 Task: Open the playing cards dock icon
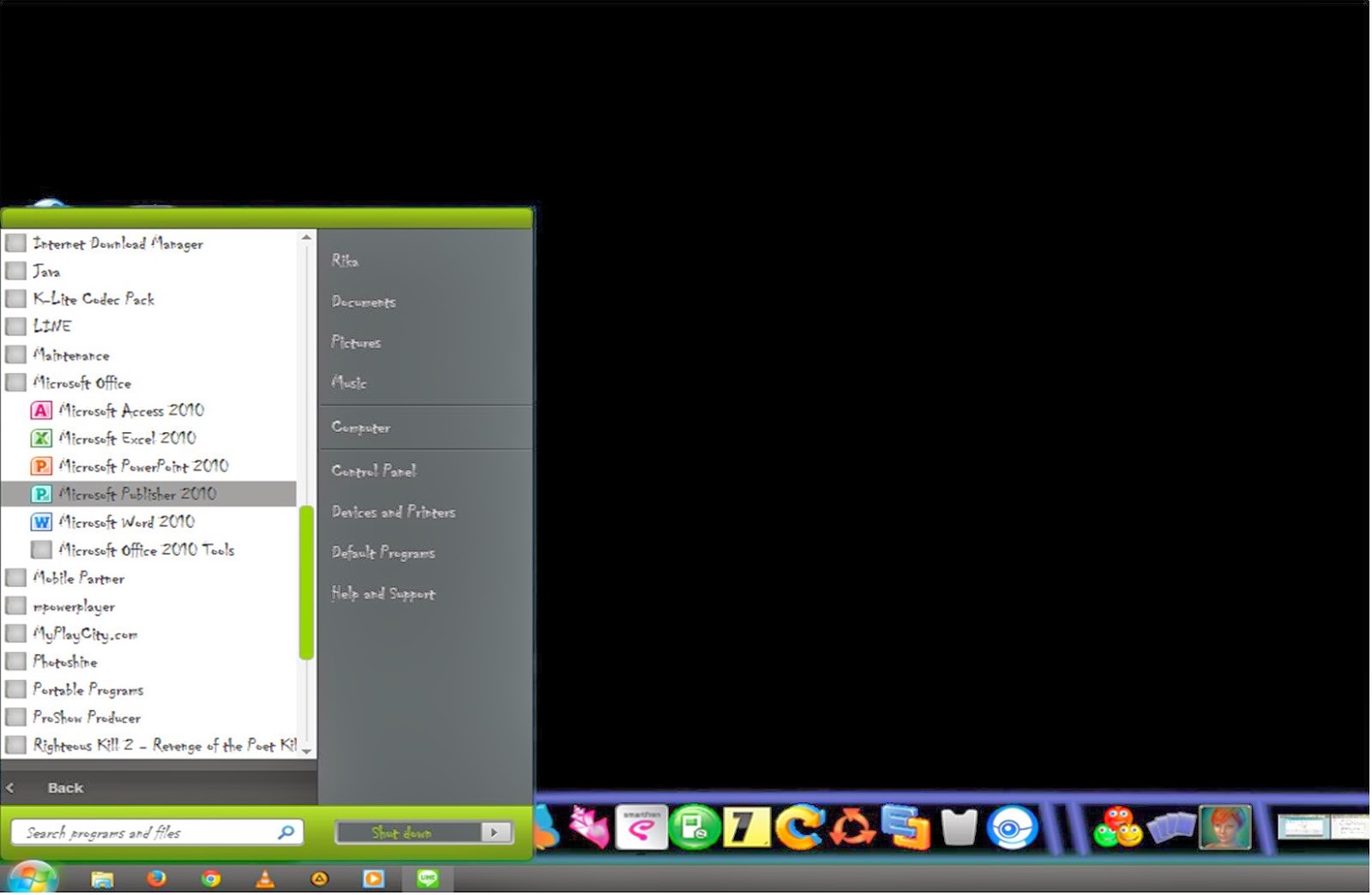pyautogui.click(x=1170, y=828)
